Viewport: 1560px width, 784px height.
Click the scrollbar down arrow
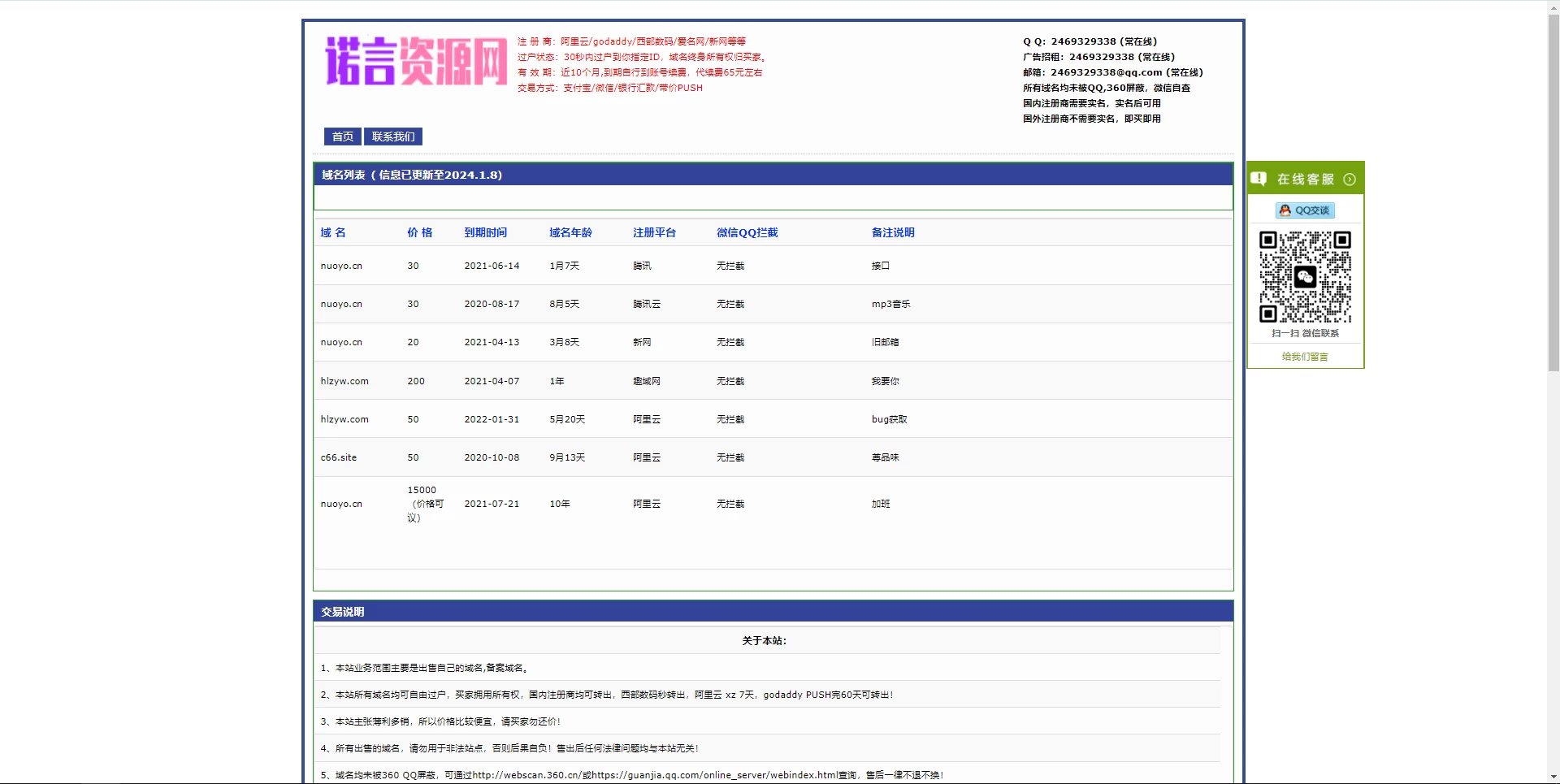tap(1553, 778)
